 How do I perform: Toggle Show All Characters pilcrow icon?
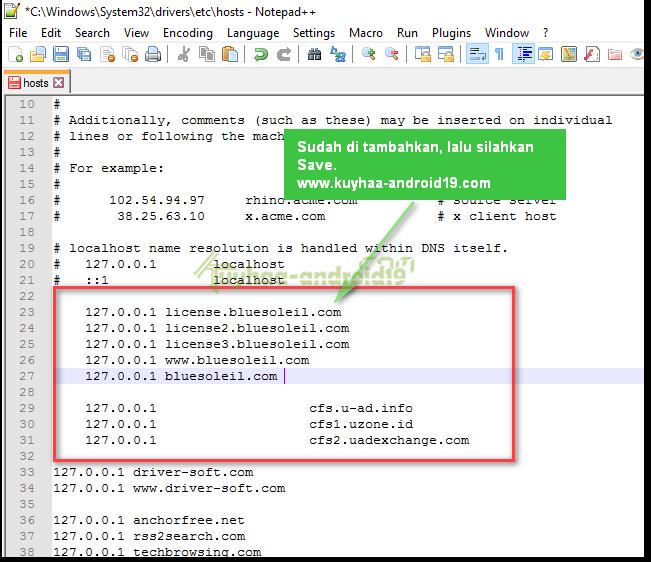[x=500, y=54]
